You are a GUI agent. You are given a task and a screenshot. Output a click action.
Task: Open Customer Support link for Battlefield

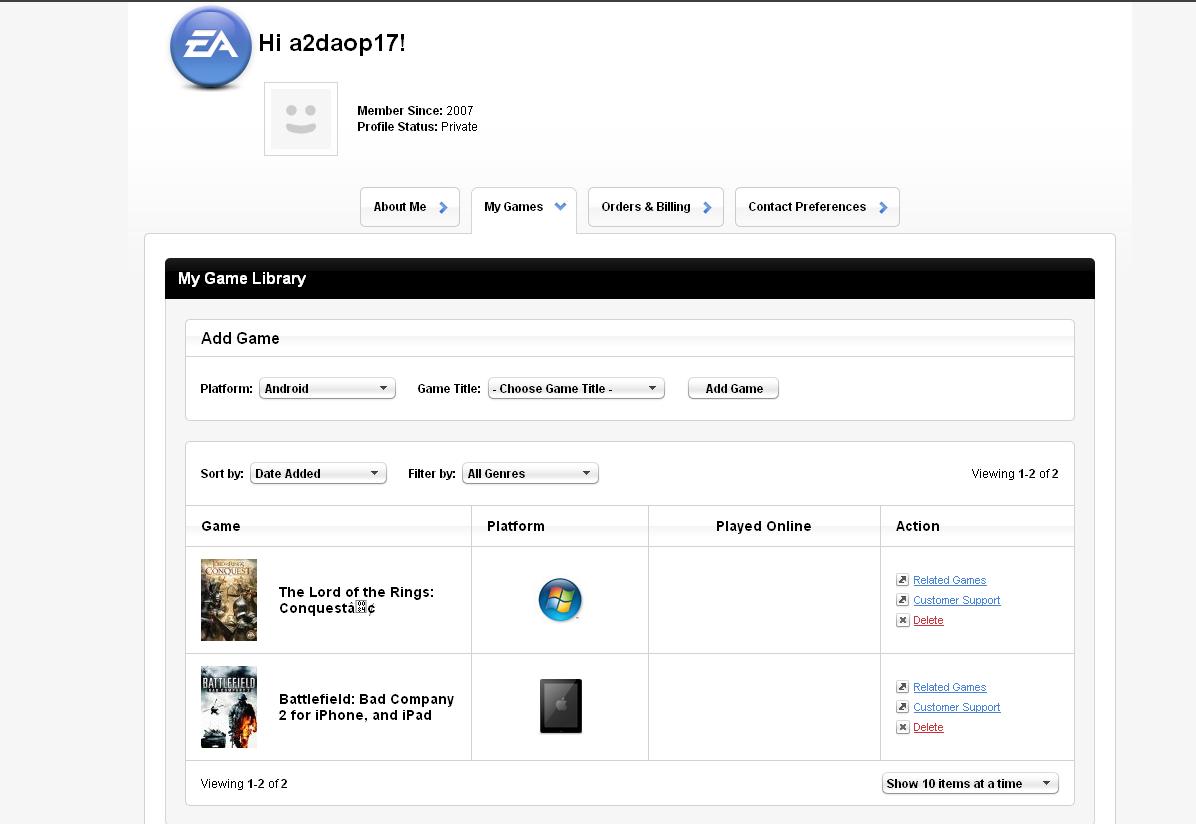tap(956, 707)
